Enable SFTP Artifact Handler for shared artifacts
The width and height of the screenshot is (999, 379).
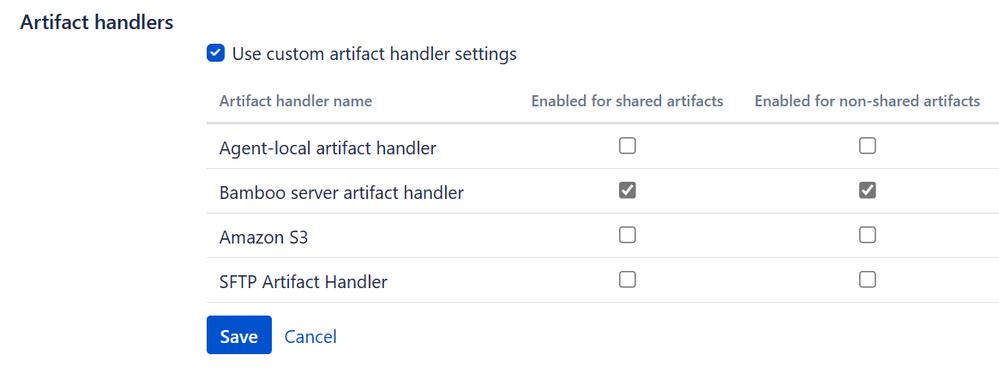tap(628, 280)
